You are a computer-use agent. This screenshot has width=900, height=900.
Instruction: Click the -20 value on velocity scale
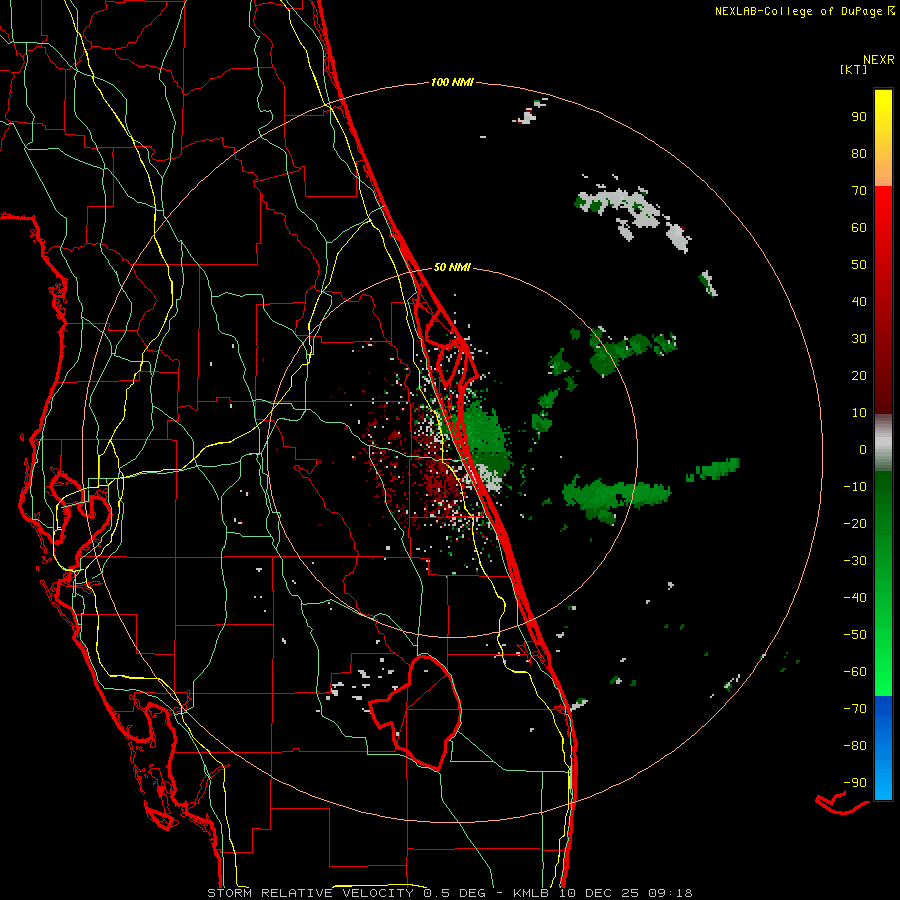pyautogui.click(x=855, y=524)
